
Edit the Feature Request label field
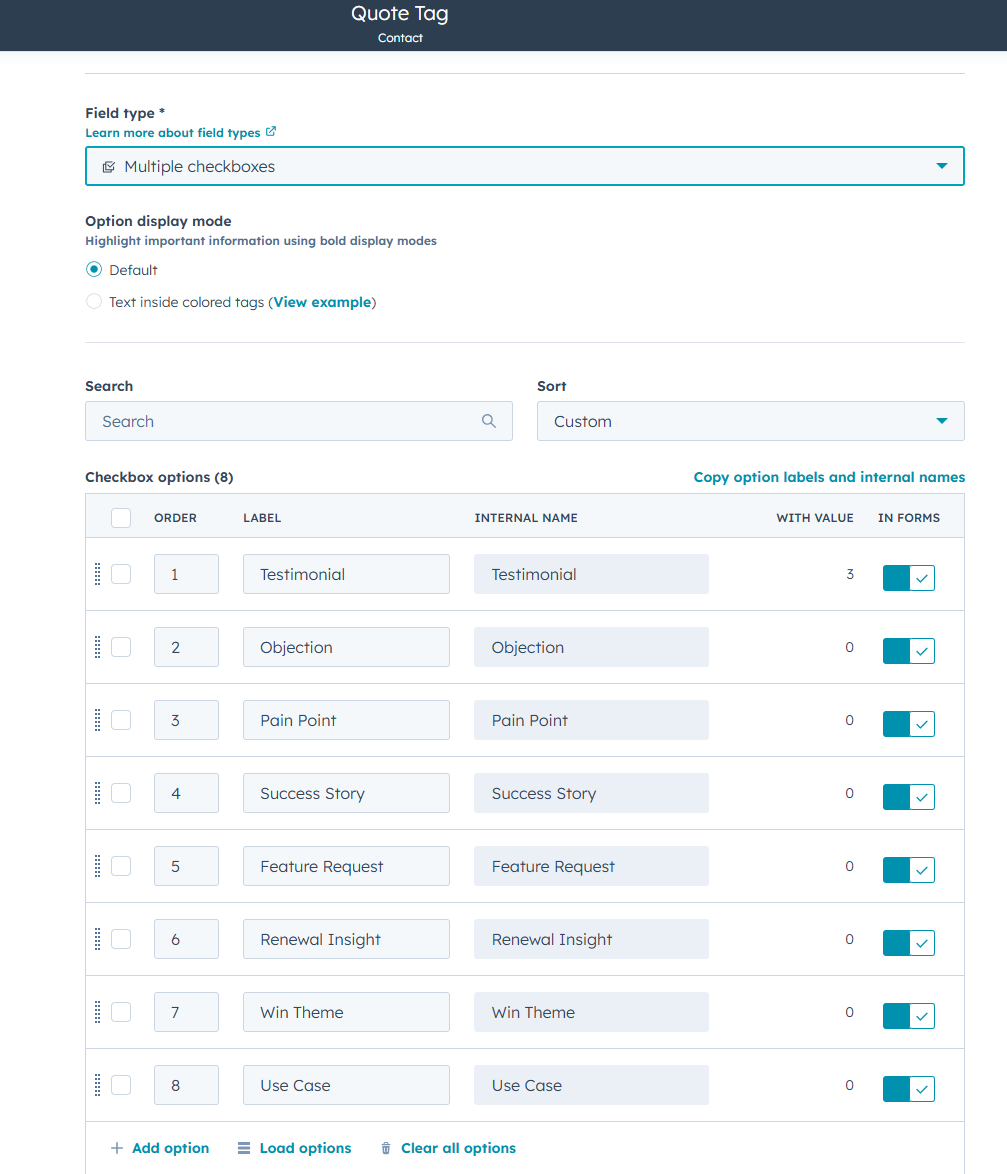click(x=346, y=866)
